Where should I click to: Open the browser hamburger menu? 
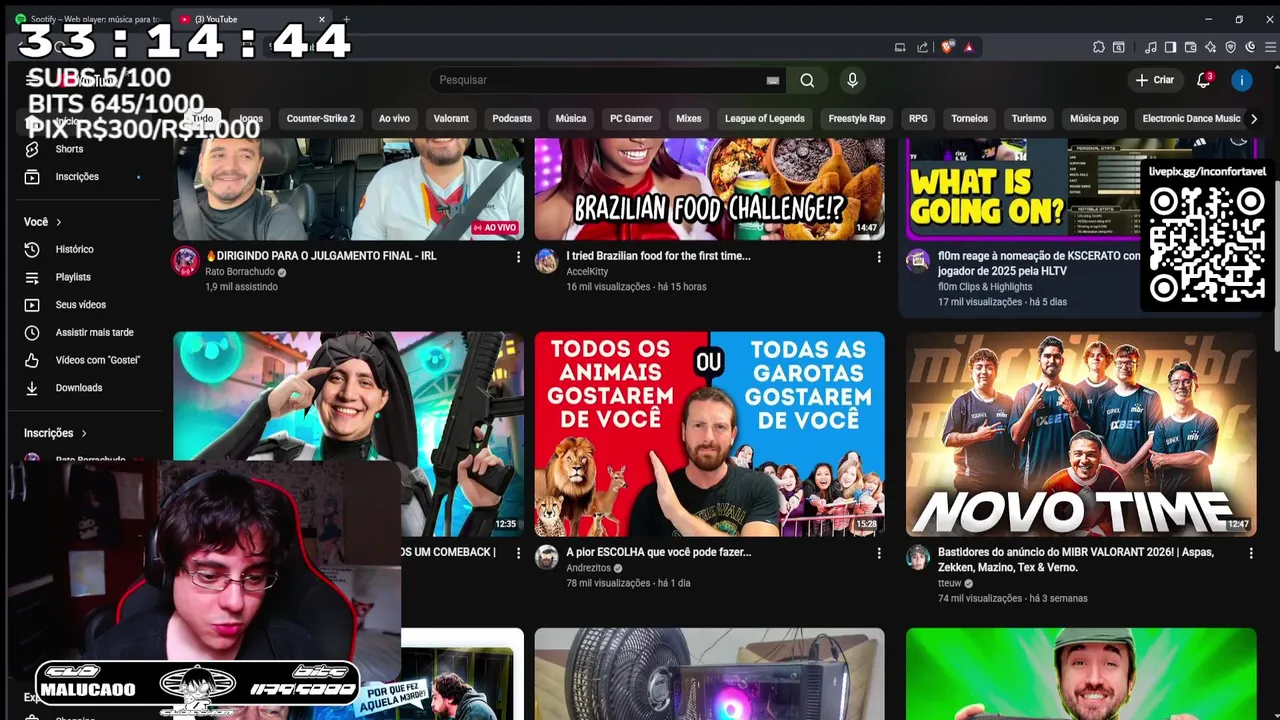1270,47
